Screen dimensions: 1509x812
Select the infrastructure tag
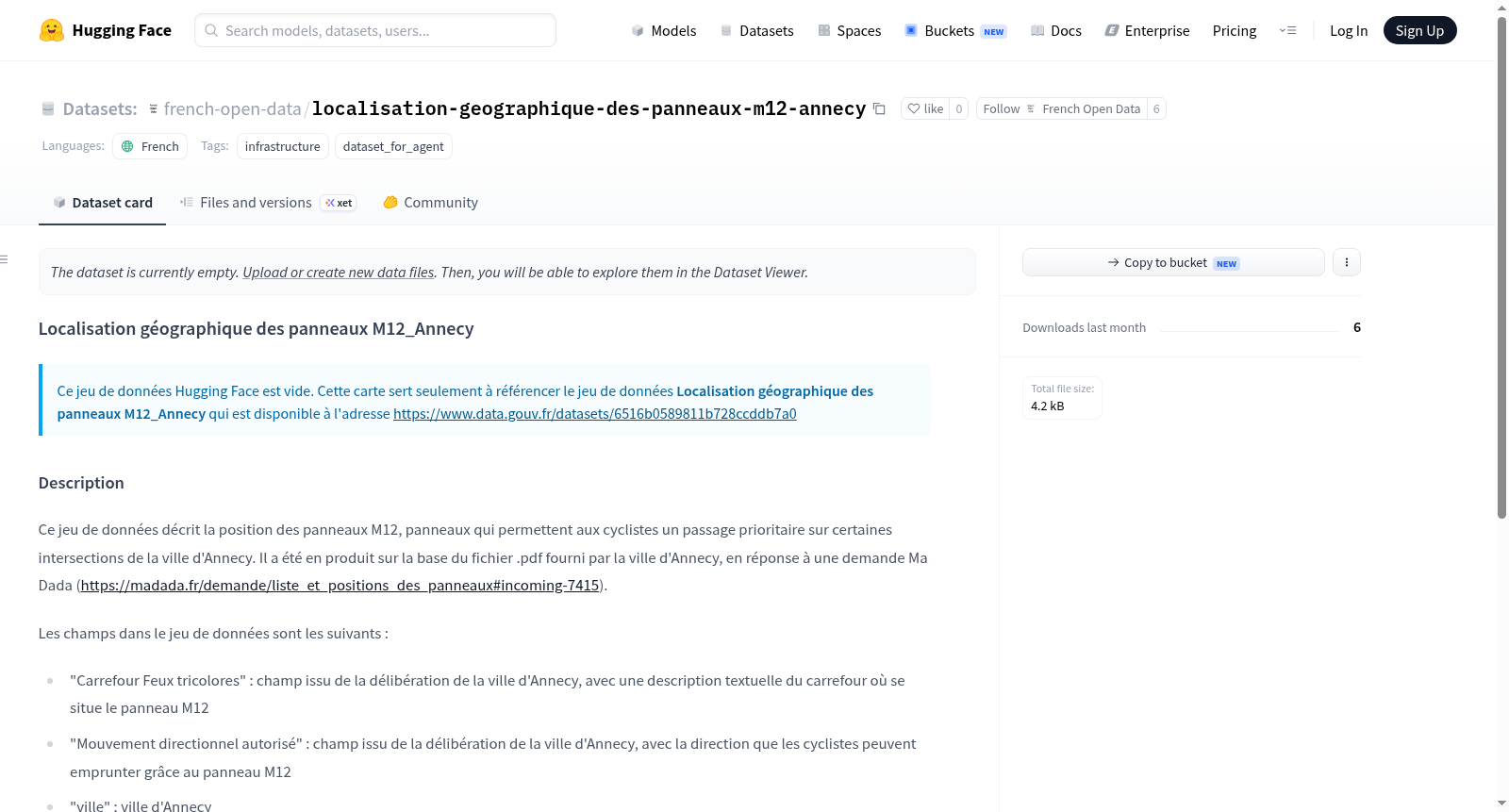point(282,146)
